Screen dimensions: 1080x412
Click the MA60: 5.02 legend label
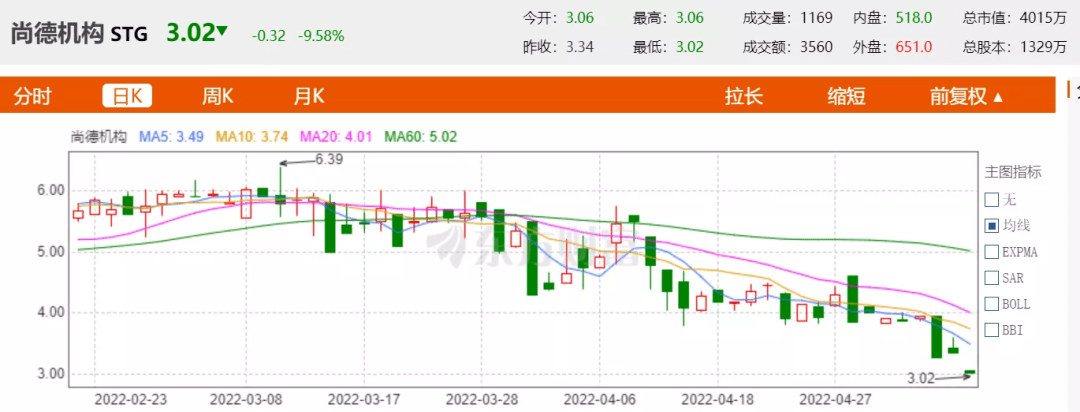420,136
